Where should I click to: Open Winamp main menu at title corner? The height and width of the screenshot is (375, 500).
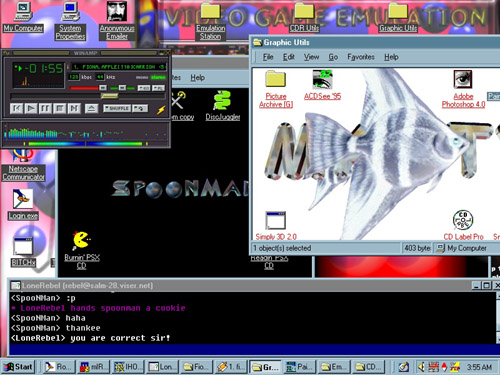[6, 53]
